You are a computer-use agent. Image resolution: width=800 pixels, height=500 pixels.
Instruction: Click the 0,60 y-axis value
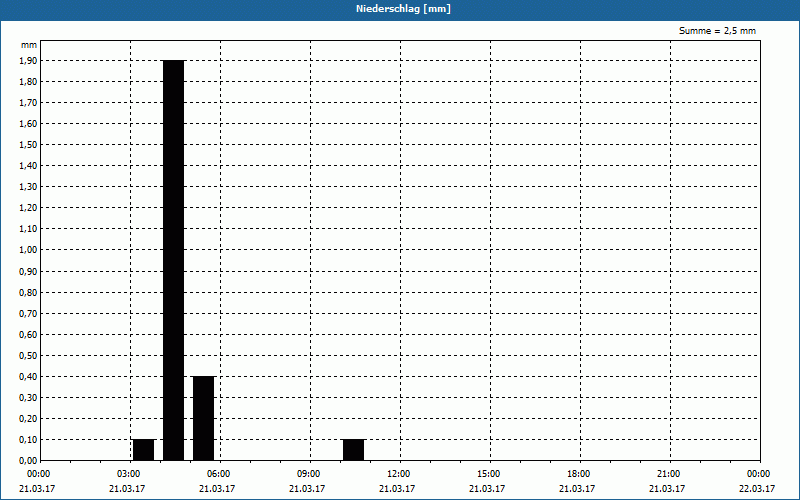pos(28,335)
